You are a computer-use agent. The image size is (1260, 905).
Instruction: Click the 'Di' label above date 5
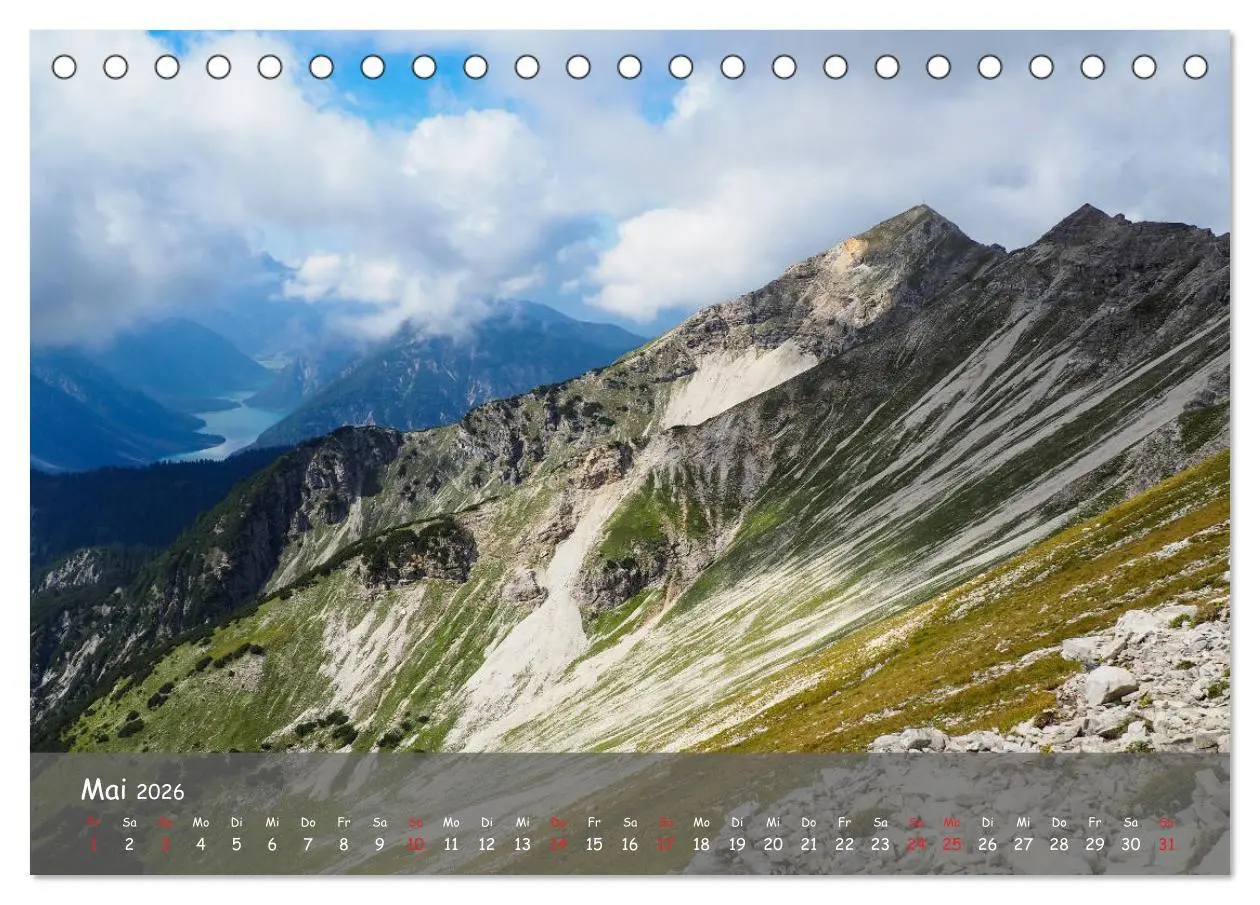click(236, 822)
